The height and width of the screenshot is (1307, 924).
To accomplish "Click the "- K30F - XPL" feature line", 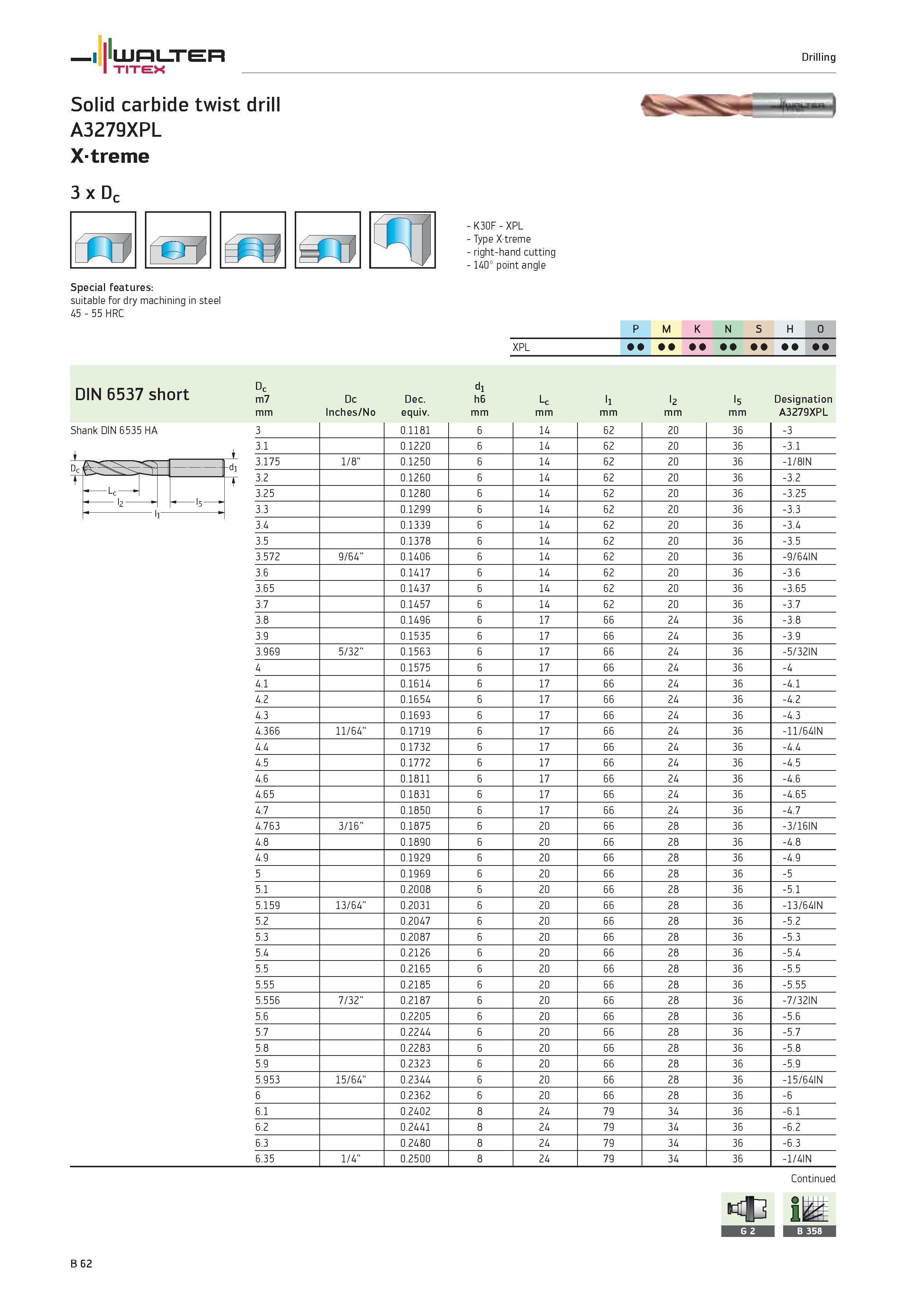I will click(495, 226).
